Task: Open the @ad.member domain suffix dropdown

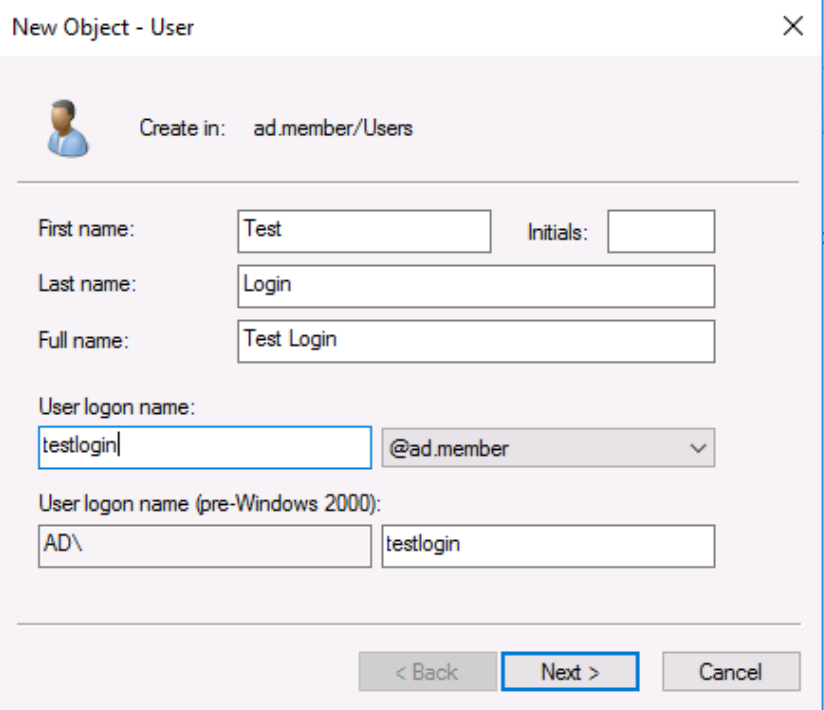Action: click(548, 448)
